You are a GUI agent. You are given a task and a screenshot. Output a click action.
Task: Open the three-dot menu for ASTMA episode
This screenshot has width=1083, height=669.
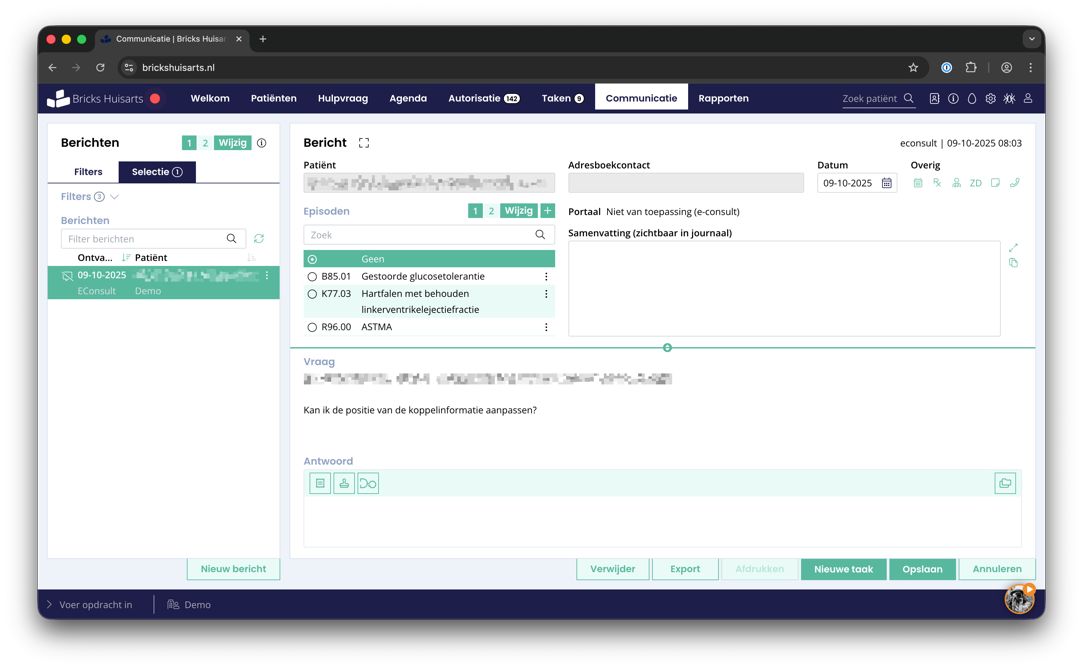(546, 327)
